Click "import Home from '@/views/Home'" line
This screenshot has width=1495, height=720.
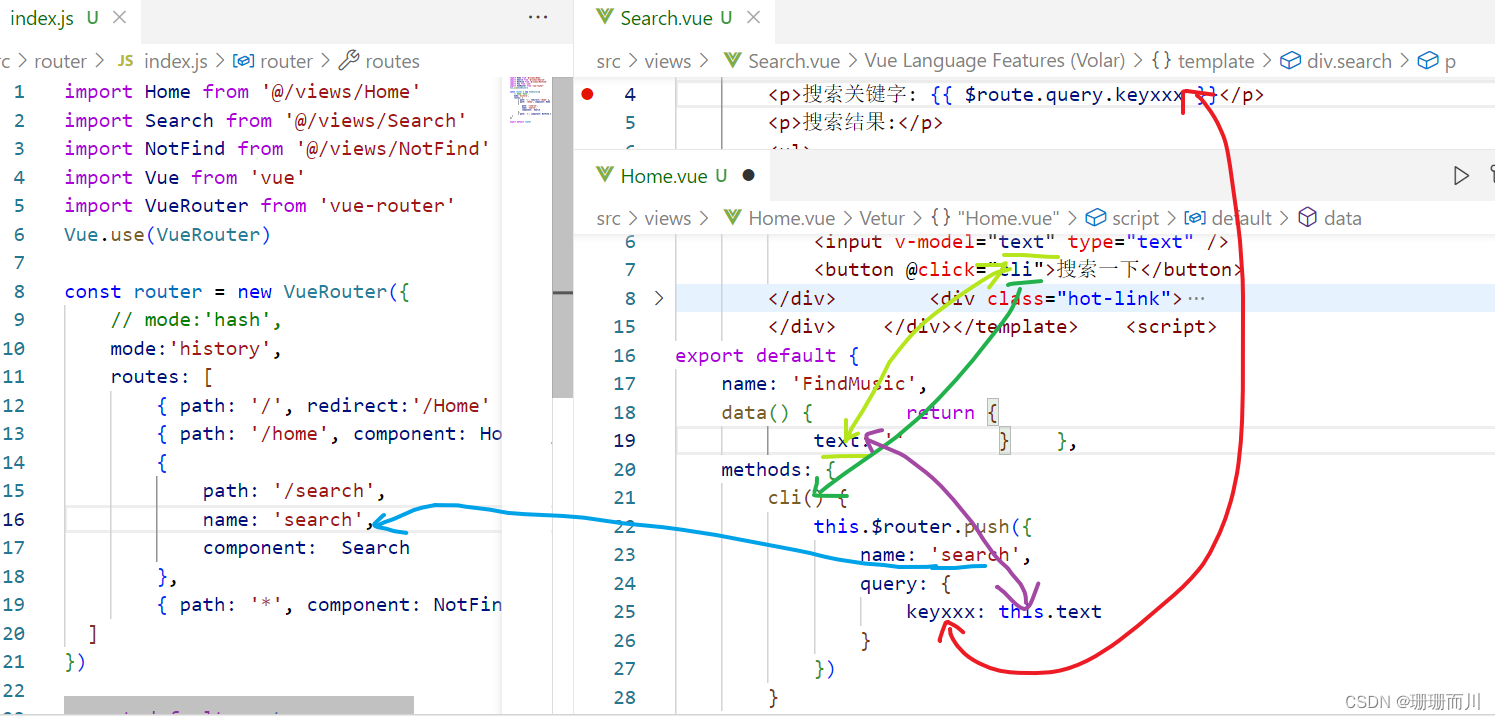tap(242, 91)
